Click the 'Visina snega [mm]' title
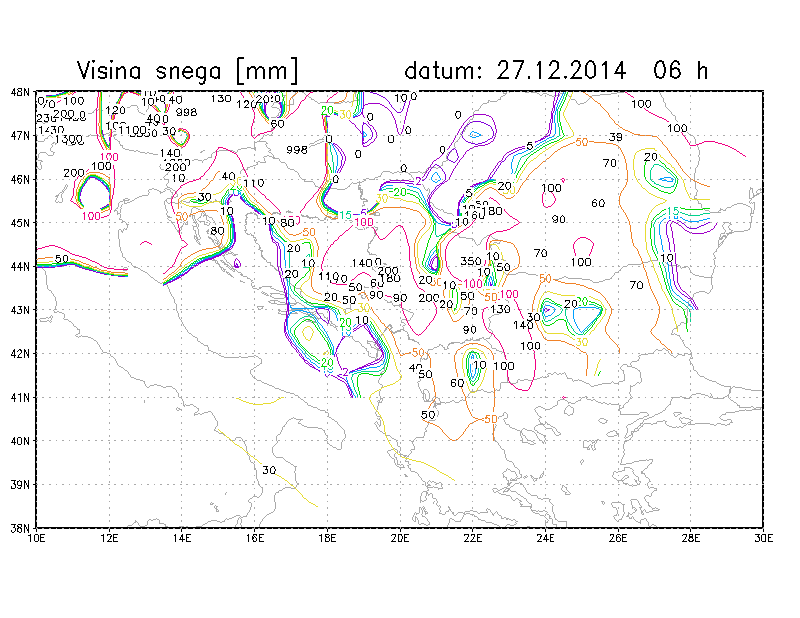This screenshot has width=800, height=618. 187,70
